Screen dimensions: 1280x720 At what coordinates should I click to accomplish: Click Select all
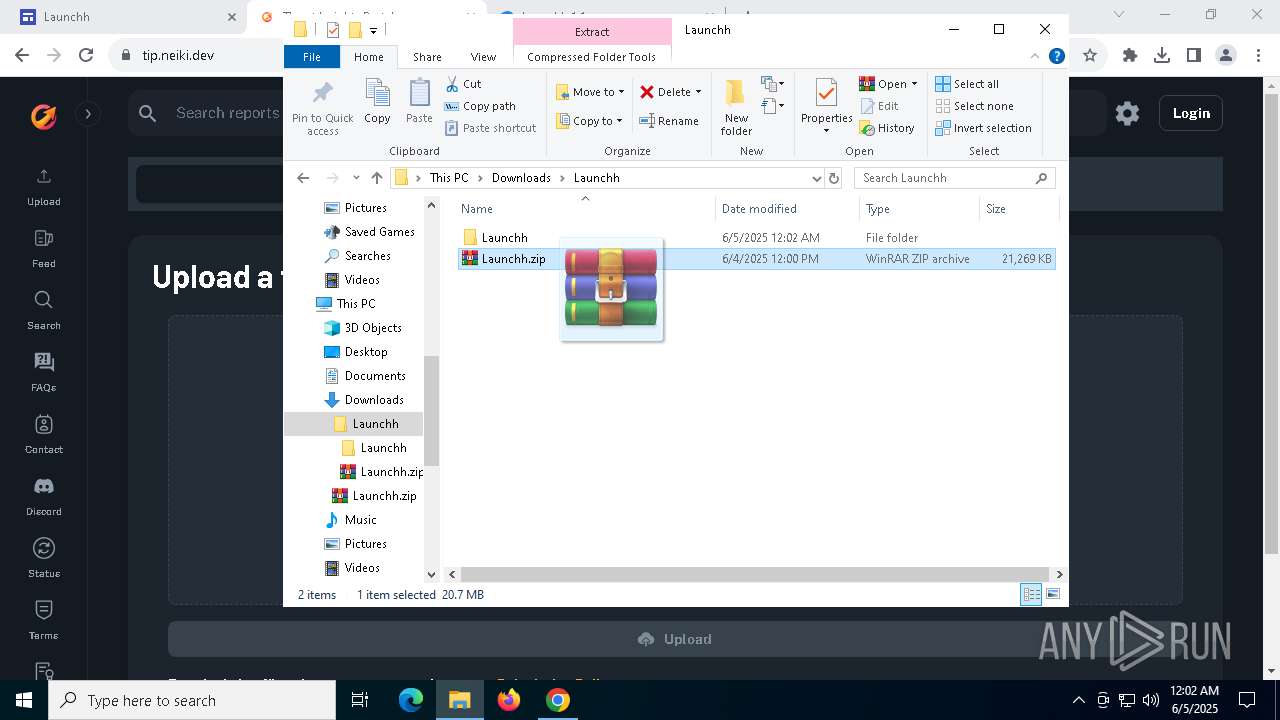coord(967,84)
